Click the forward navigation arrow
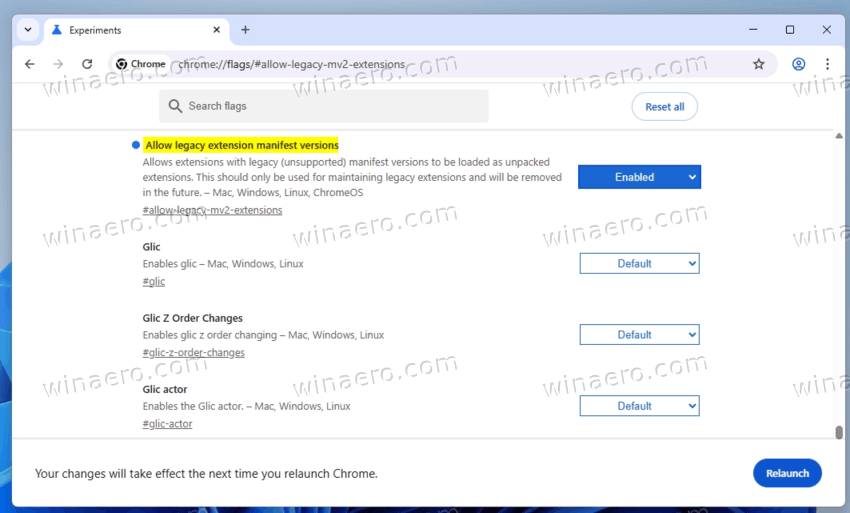 coord(58,64)
